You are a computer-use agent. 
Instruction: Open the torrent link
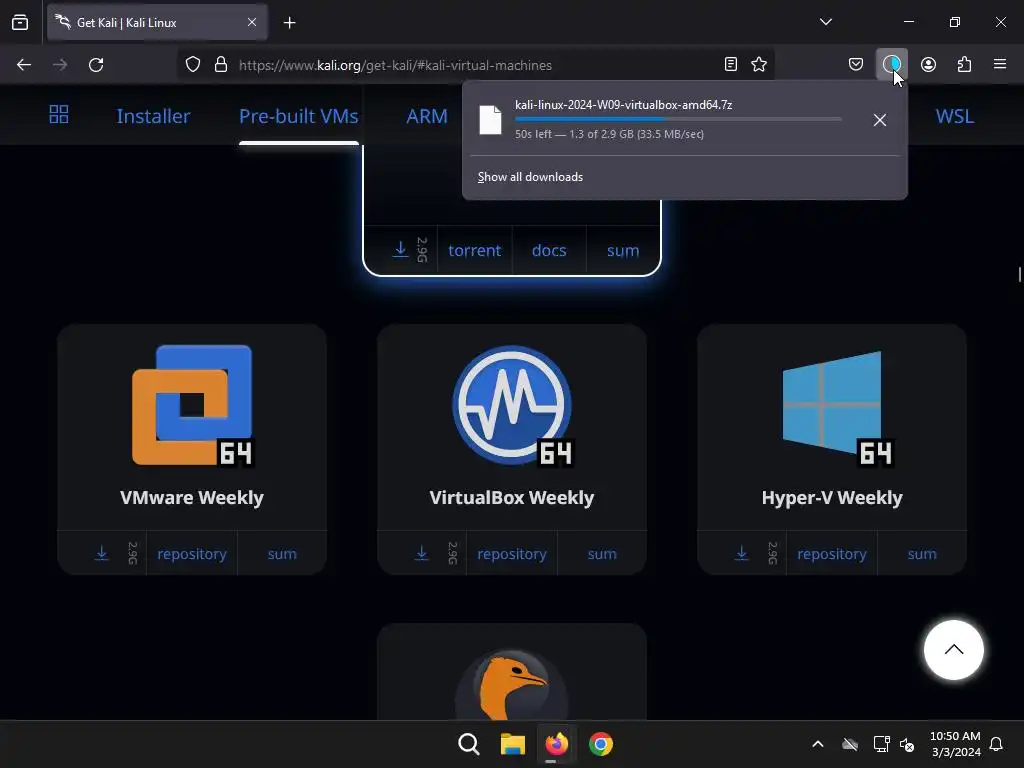474,251
